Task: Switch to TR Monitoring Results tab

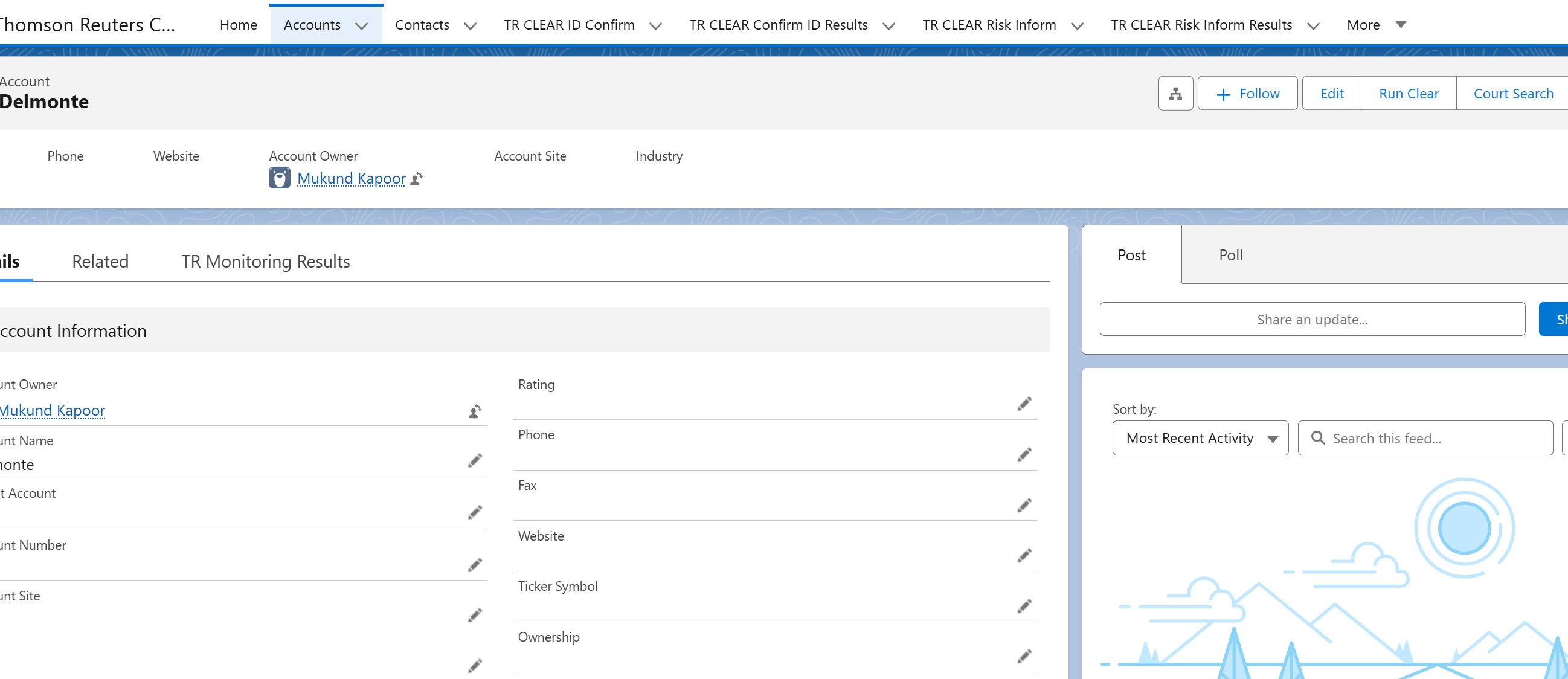Action: tap(265, 261)
